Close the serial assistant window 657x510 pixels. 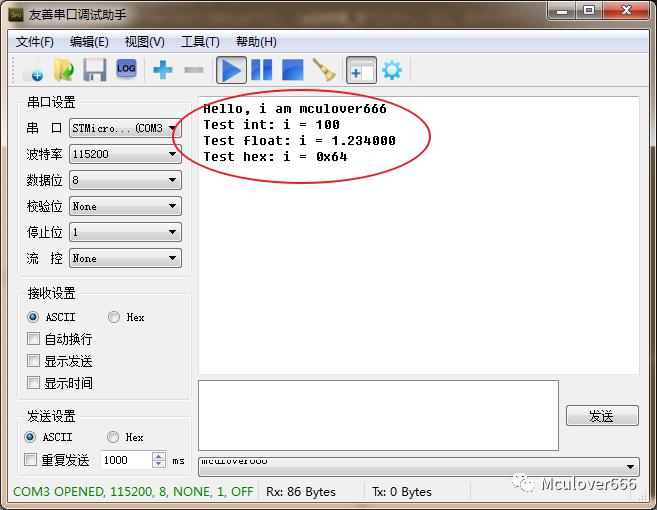pos(626,10)
